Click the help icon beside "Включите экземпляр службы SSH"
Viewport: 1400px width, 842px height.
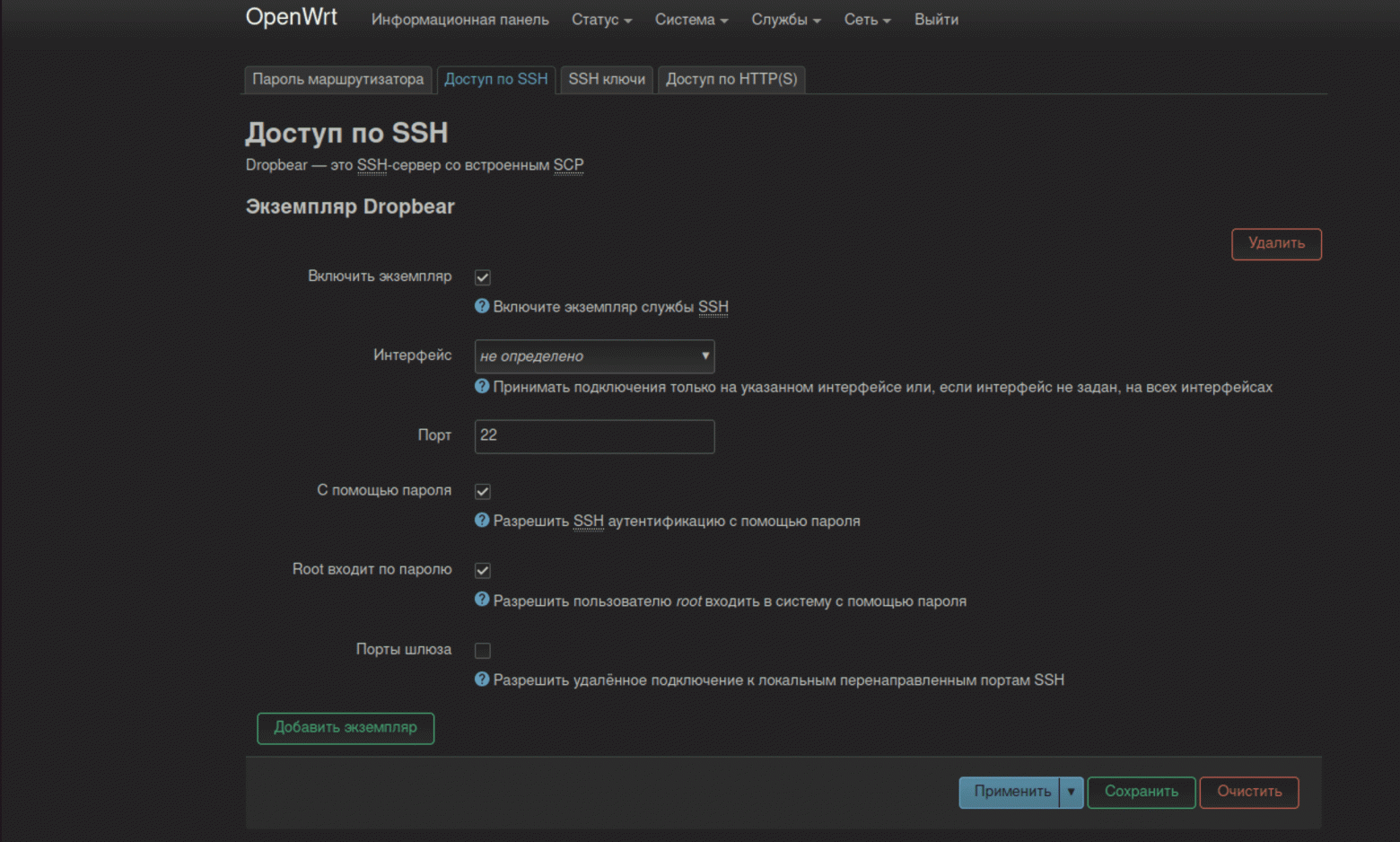pyautogui.click(x=482, y=306)
